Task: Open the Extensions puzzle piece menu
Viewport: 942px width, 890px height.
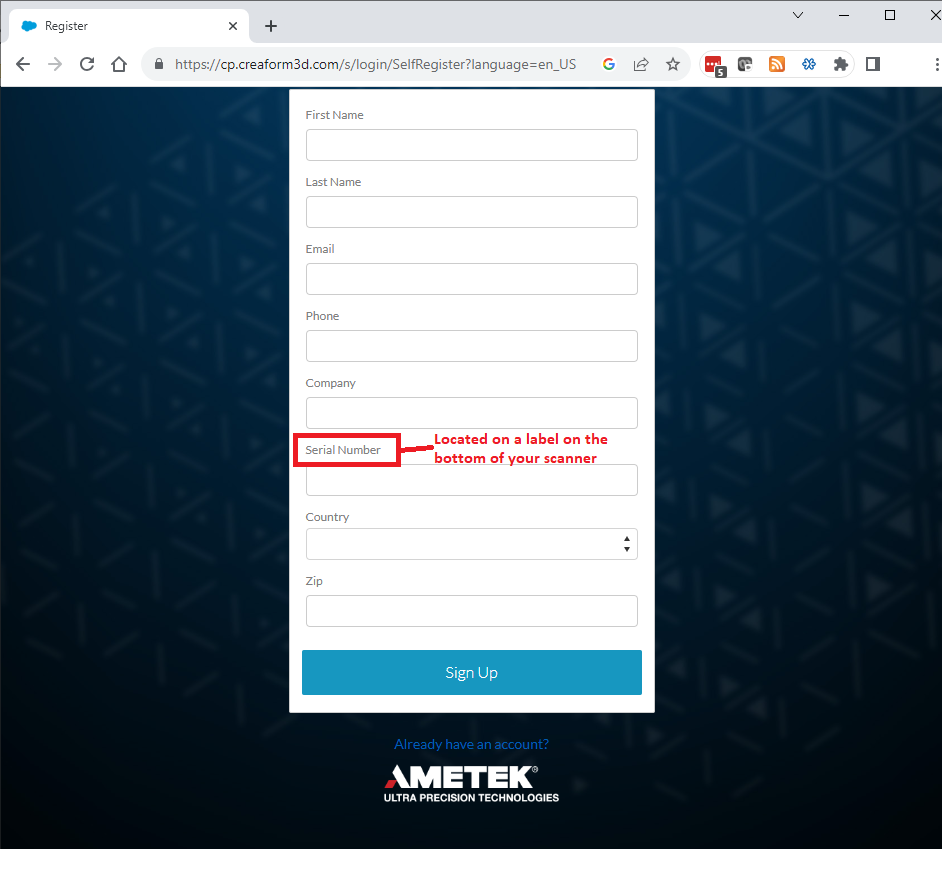Action: (x=840, y=64)
